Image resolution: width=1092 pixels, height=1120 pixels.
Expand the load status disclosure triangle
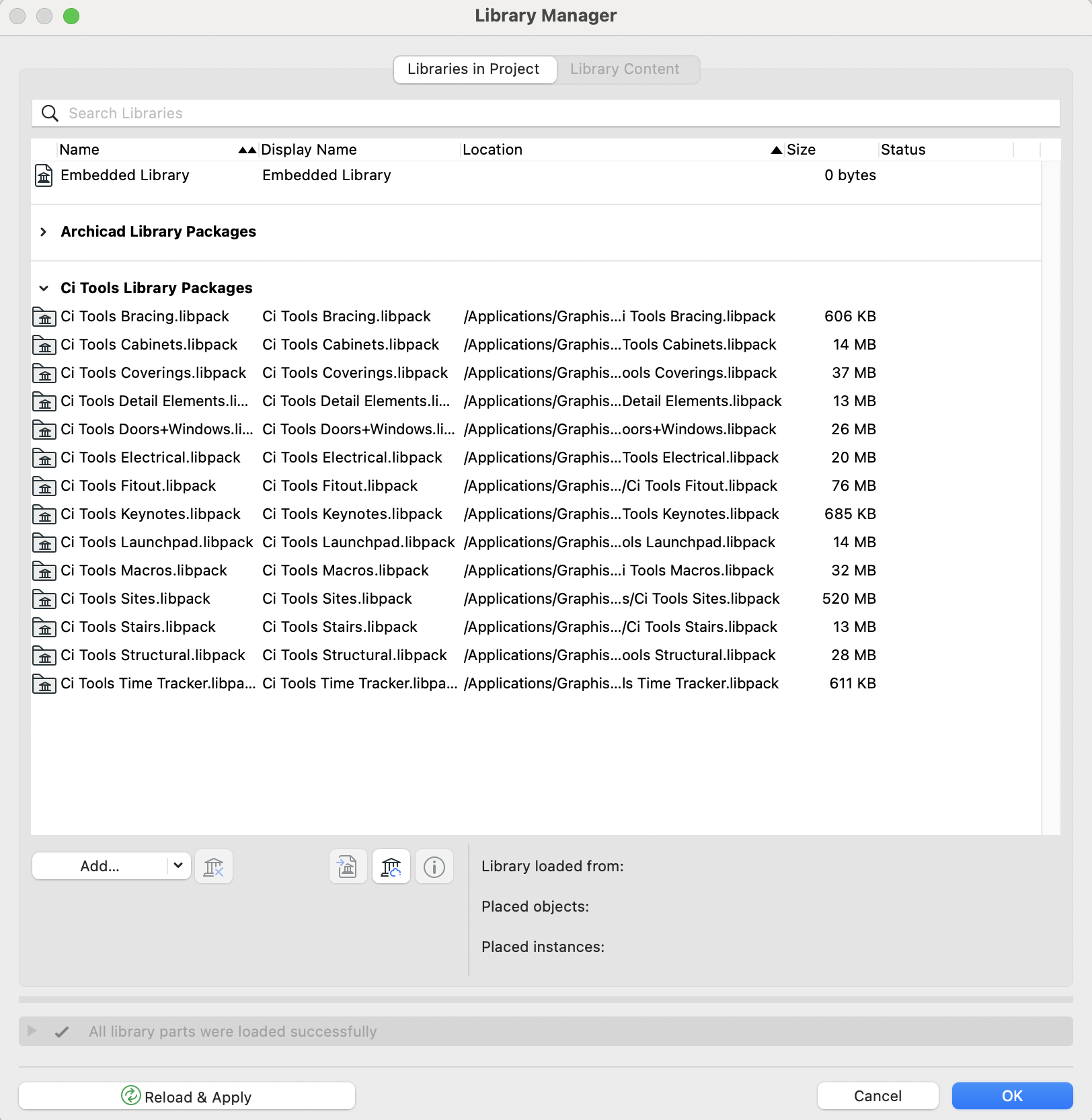pyautogui.click(x=32, y=1031)
